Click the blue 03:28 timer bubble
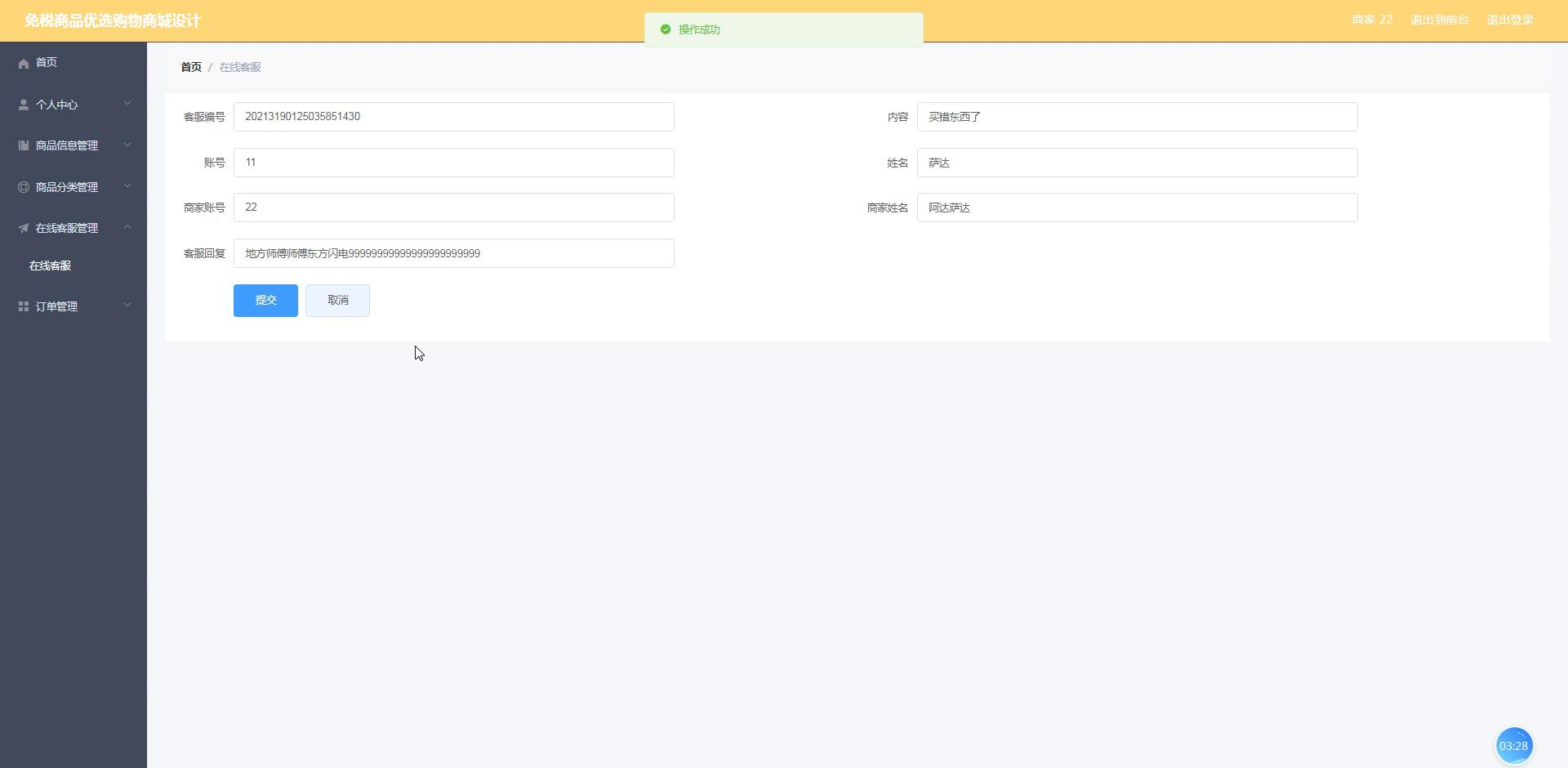 point(1513,745)
